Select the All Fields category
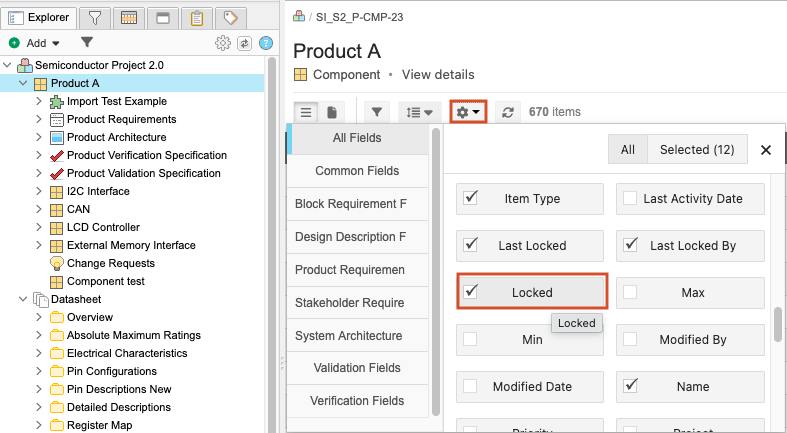 click(x=357, y=138)
